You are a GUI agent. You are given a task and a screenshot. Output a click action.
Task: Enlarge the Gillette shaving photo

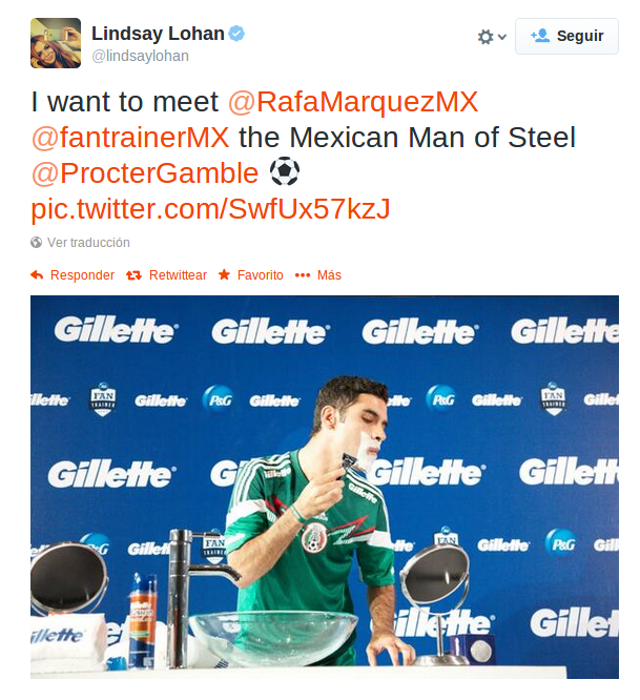click(324, 486)
